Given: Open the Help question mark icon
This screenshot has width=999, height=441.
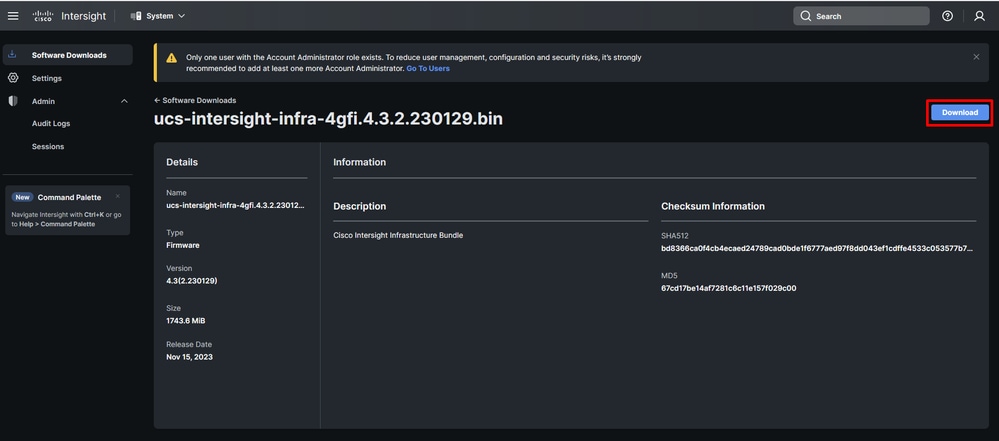Looking at the screenshot, I should click(x=947, y=16).
